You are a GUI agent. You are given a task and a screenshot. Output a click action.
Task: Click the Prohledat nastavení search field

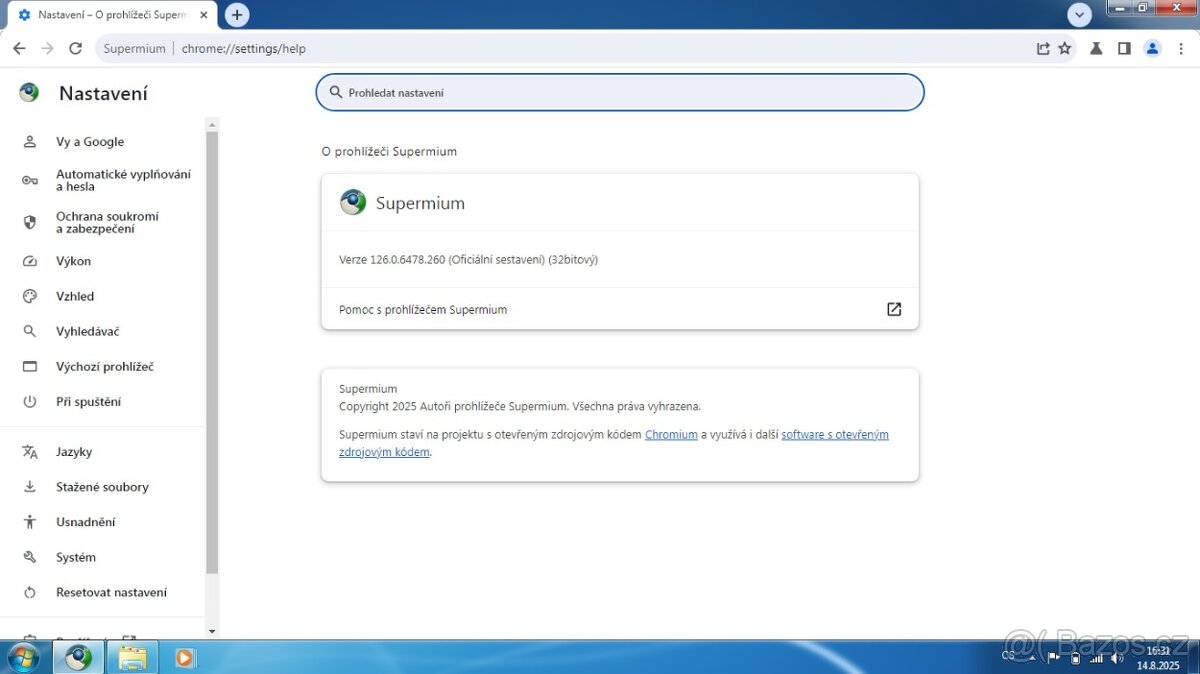tap(620, 92)
